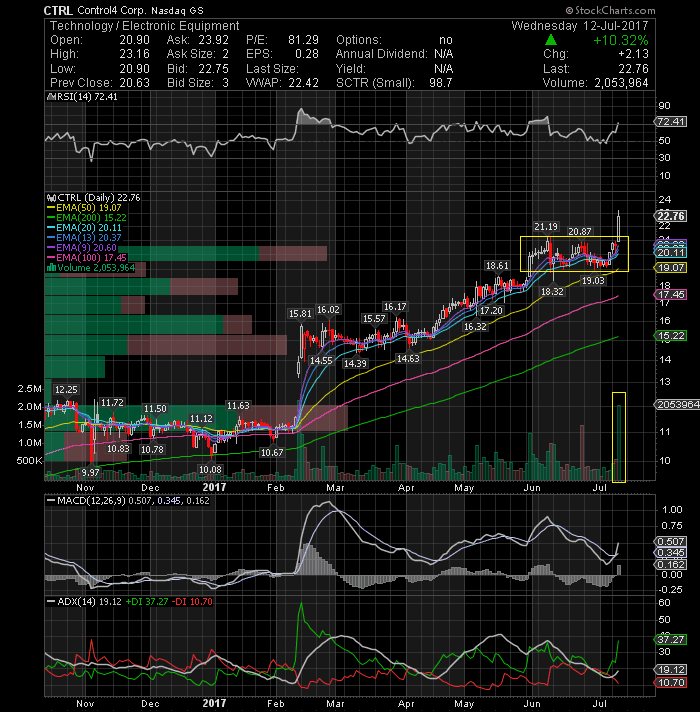Click the 10.08 low price label
700x712 pixels.
pos(210,470)
